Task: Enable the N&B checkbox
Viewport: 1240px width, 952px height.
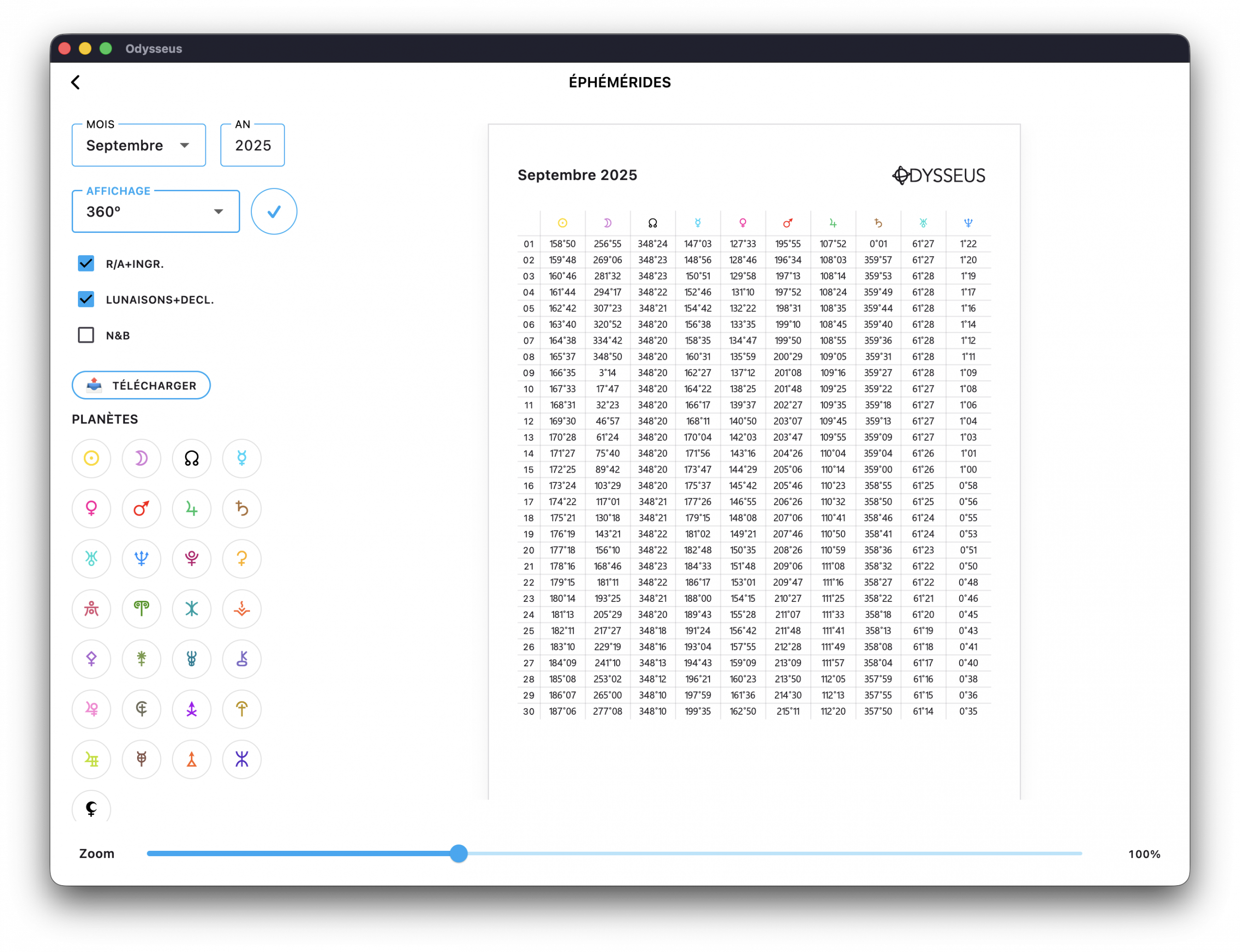Action: tap(86, 335)
